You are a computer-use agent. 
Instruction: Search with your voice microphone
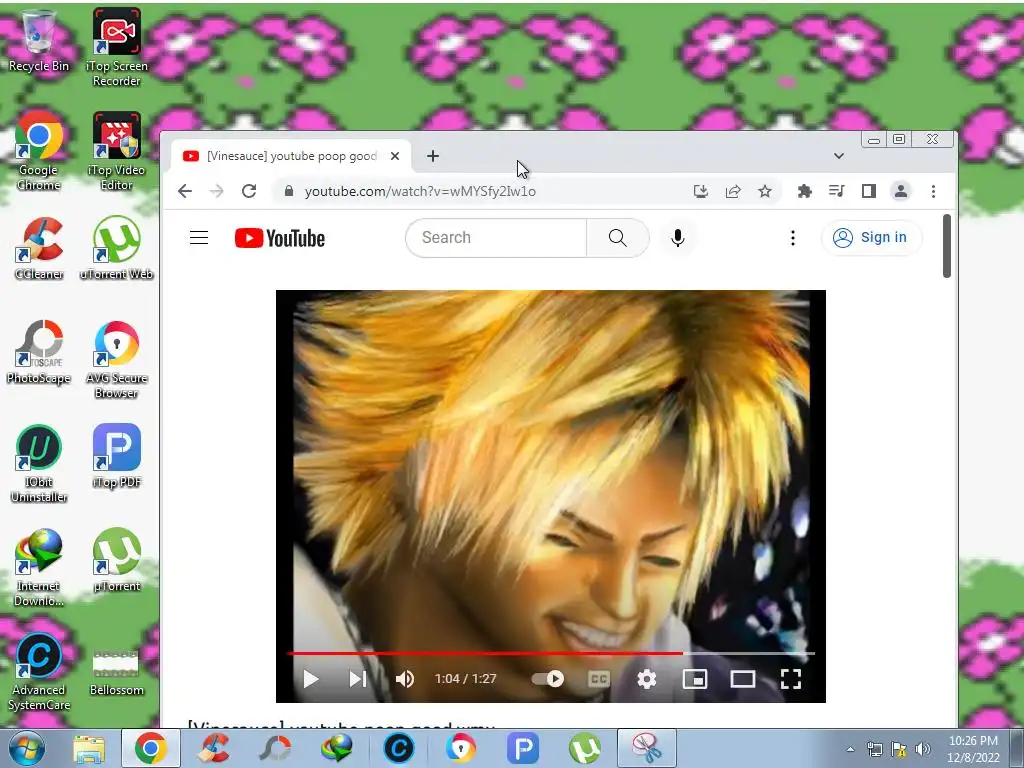tap(678, 238)
